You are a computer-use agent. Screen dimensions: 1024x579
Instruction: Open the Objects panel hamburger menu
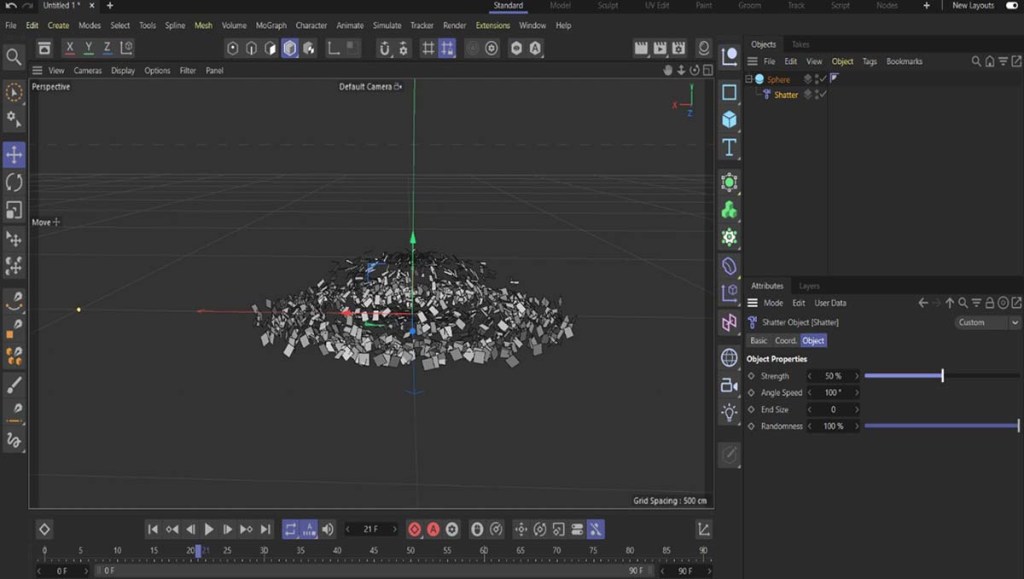coord(753,61)
